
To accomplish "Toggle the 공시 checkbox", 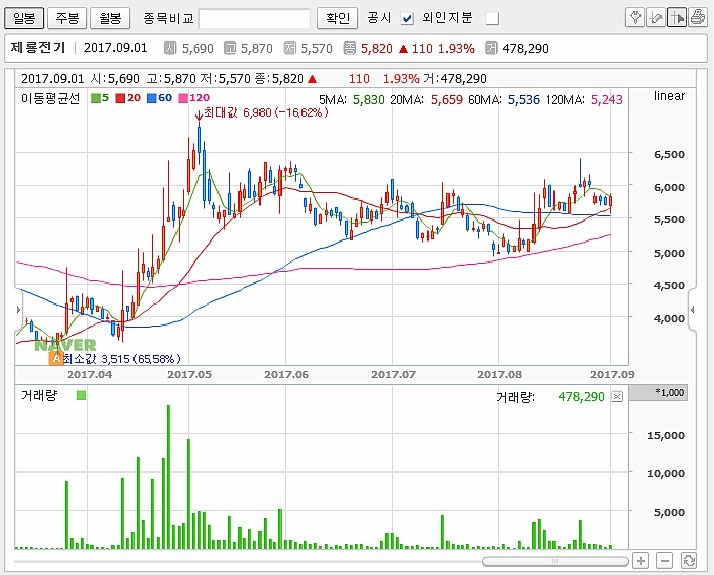I will (x=407, y=18).
